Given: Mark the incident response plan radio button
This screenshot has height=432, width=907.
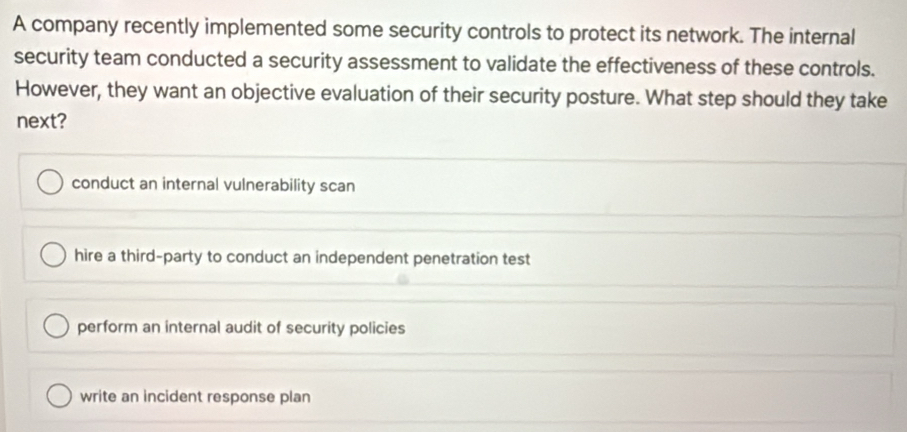Looking at the screenshot, I should point(59,395).
